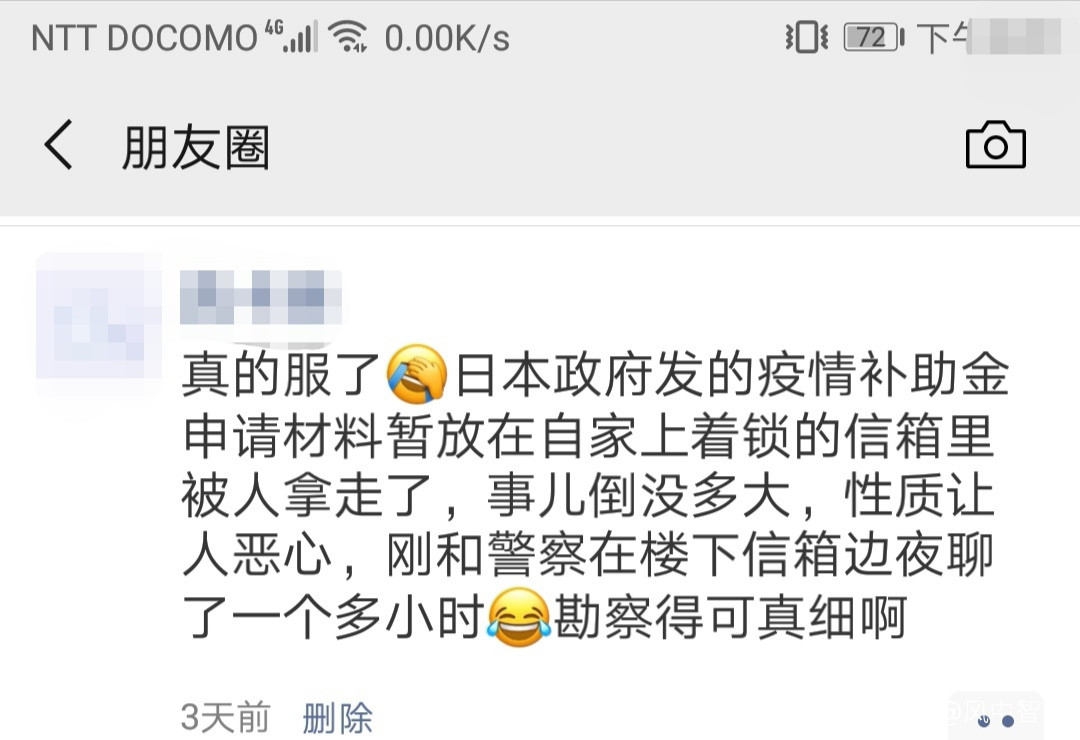Select the post line starting 申请材料暂放

pyautogui.click(x=588, y=435)
